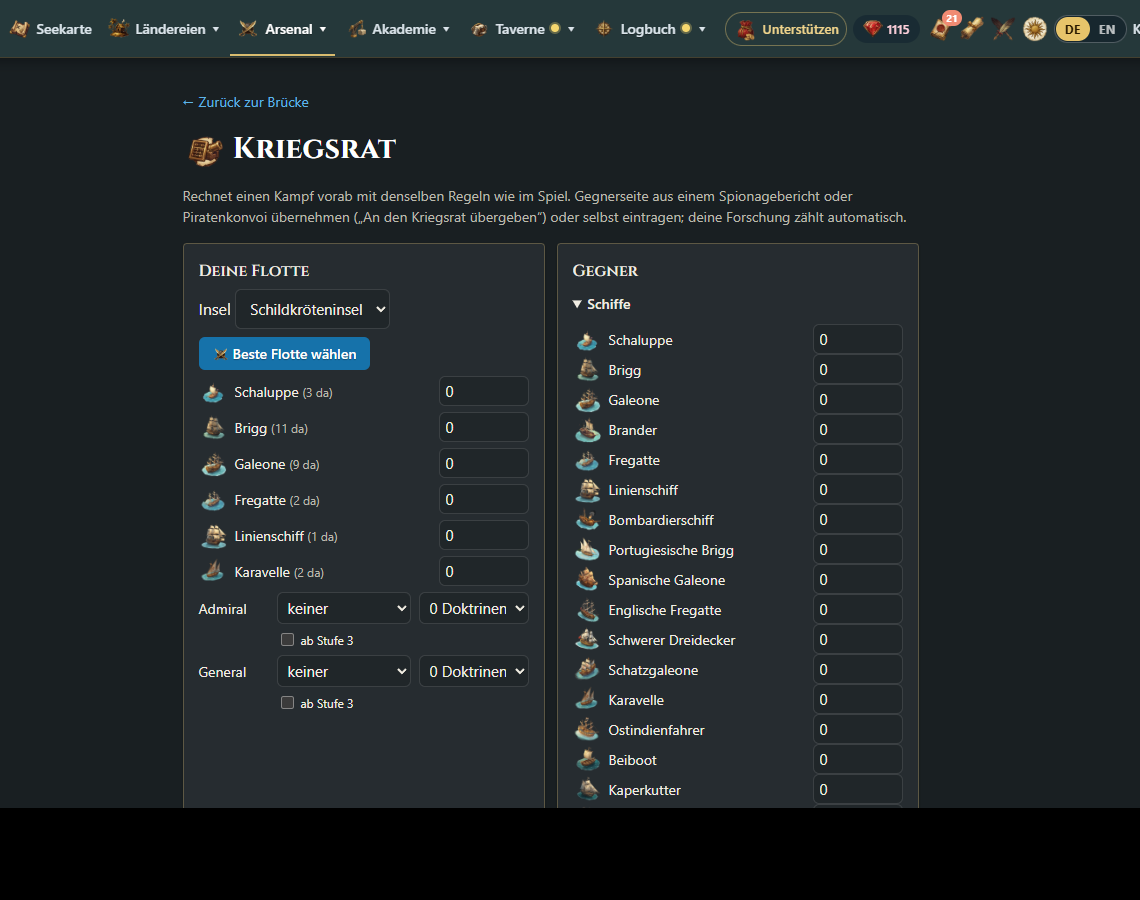Click the 'Englische Fregatte' label

pyautogui.click(x=665, y=611)
